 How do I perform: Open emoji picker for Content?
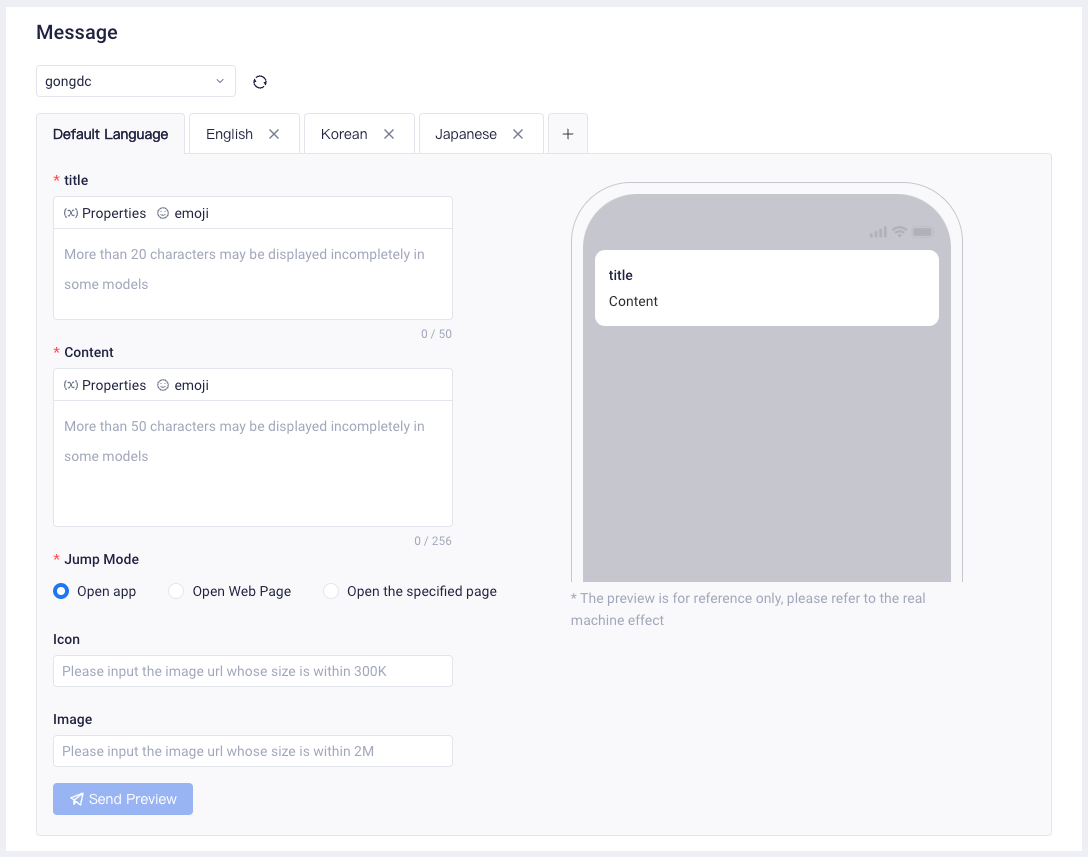pyautogui.click(x=182, y=385)
